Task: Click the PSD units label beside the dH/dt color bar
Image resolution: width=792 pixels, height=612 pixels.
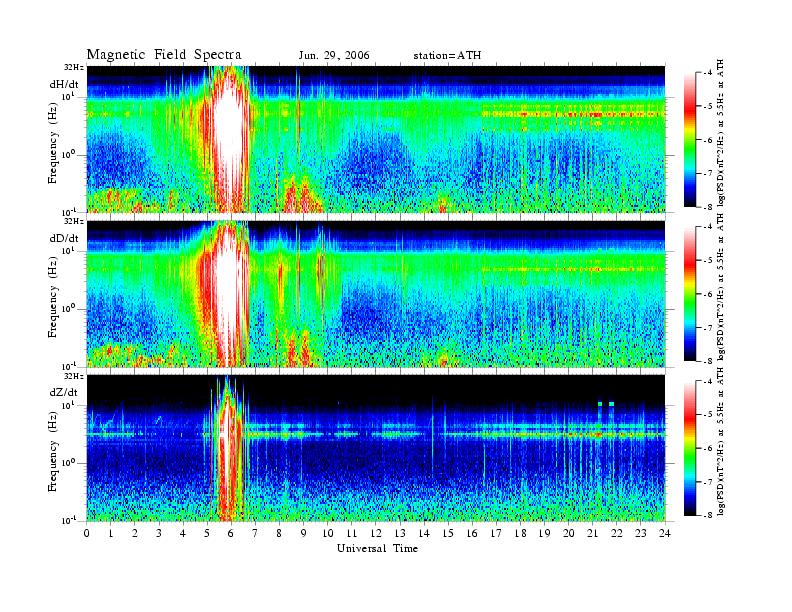Action: pyautogui.click(x=721, y=133)
